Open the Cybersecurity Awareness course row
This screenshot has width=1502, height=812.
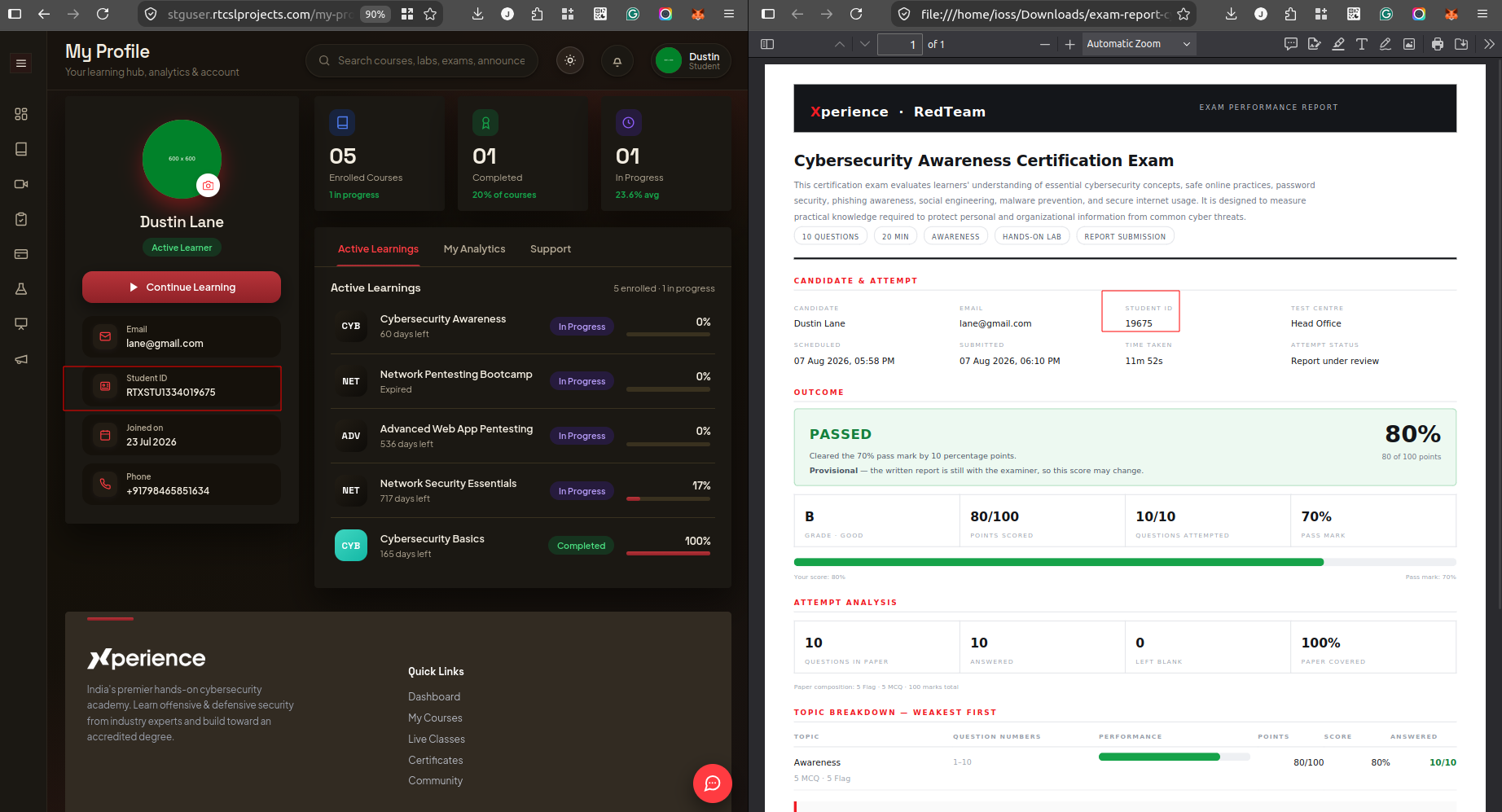click(x=523, y=327)
